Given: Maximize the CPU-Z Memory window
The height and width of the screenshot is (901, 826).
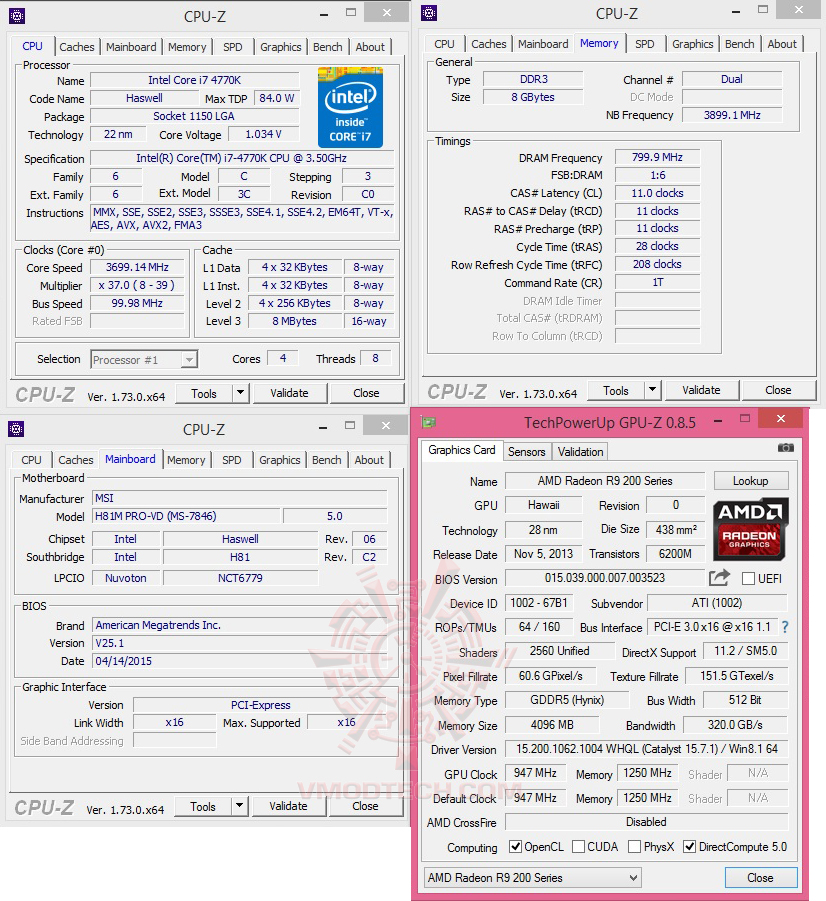Looking at the screenshot, I should point(763,9).
